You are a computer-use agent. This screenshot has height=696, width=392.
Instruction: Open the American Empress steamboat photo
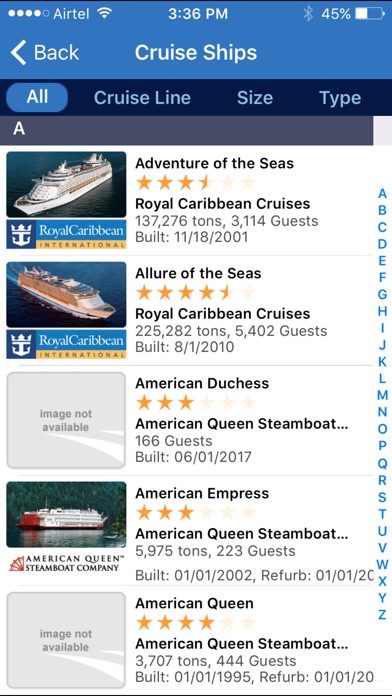tap(66, 514)
